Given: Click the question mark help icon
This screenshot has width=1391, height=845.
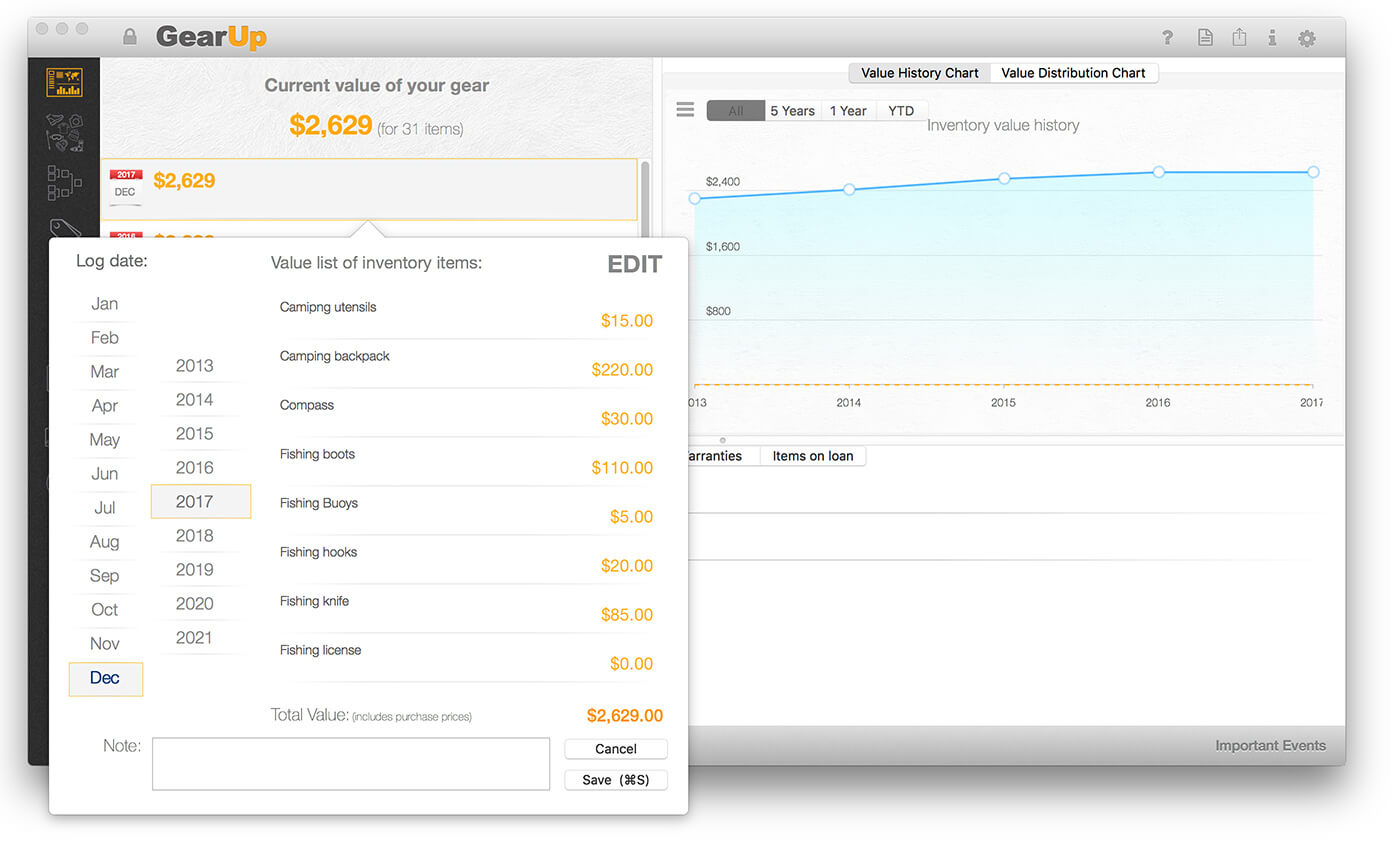Looking at the screenshot, I should [1167, 38].
